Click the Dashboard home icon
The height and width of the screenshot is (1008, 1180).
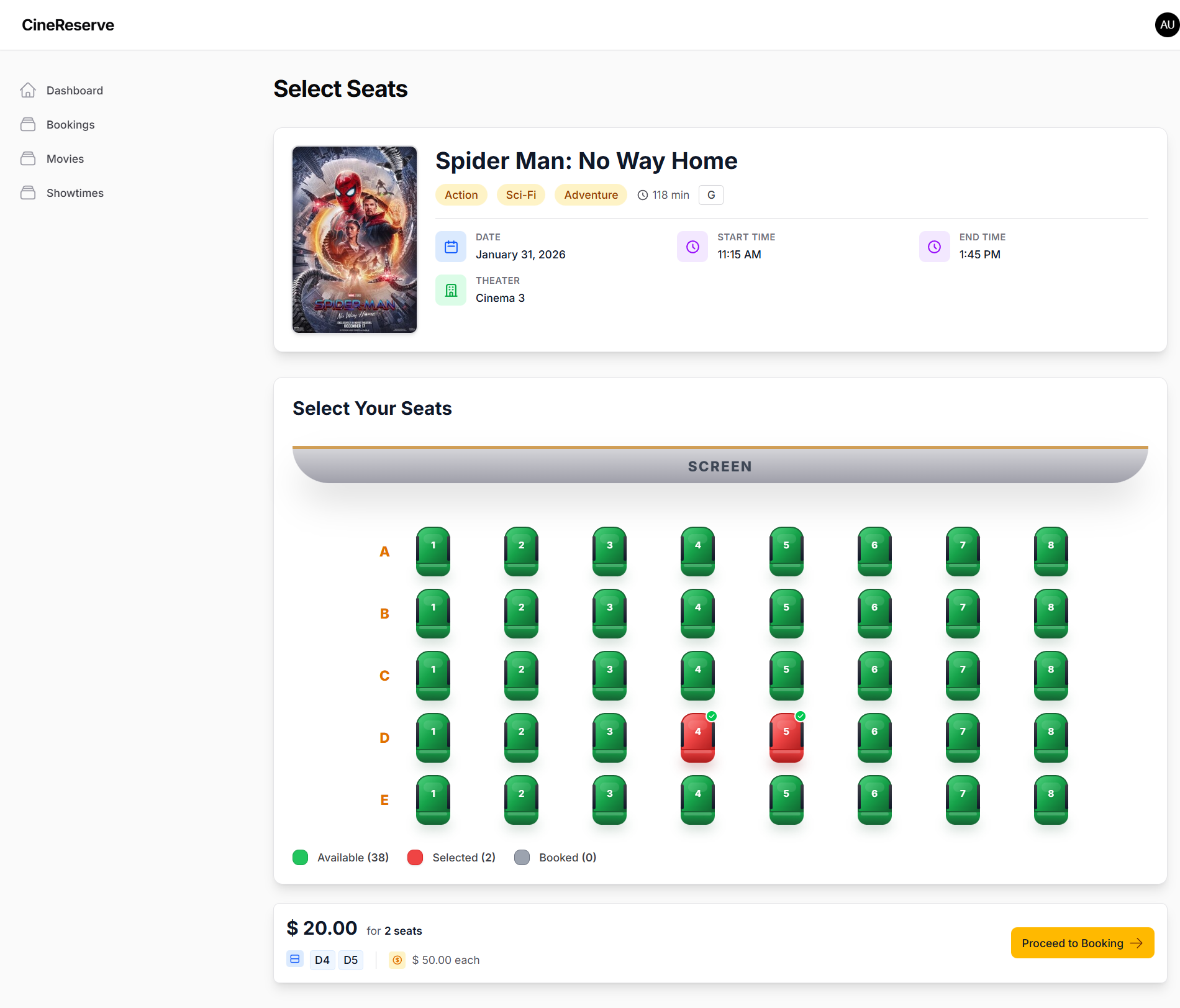click(28, 91)
